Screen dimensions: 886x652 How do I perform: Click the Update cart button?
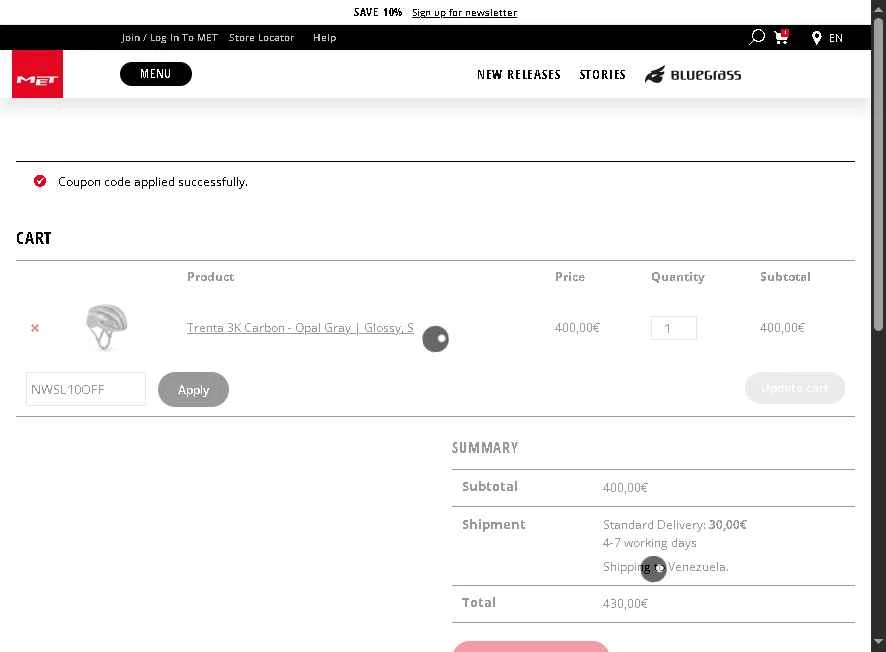click(794, 388)
